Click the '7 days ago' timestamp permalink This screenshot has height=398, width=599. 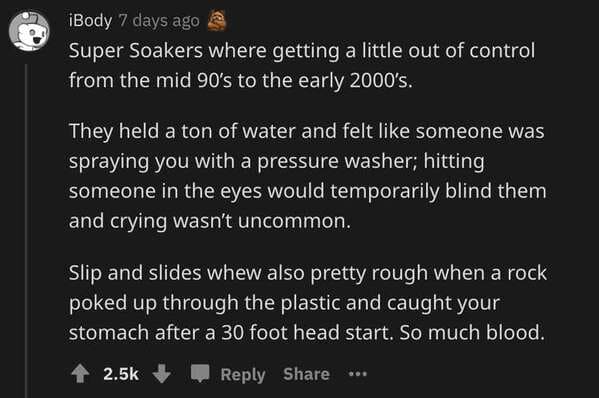(159, 21)
